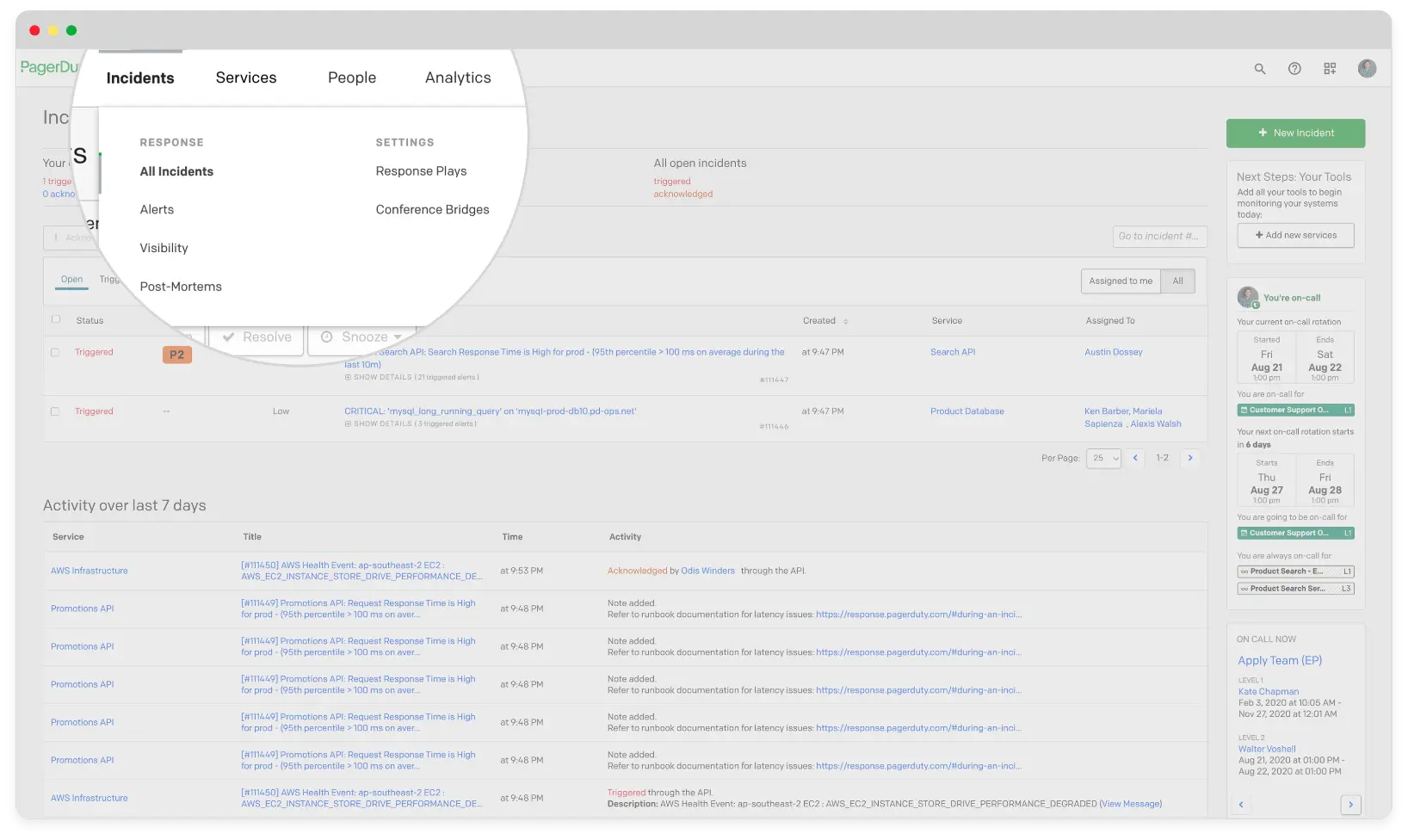Open first AWS Infrastructure service link

[90, 571]
